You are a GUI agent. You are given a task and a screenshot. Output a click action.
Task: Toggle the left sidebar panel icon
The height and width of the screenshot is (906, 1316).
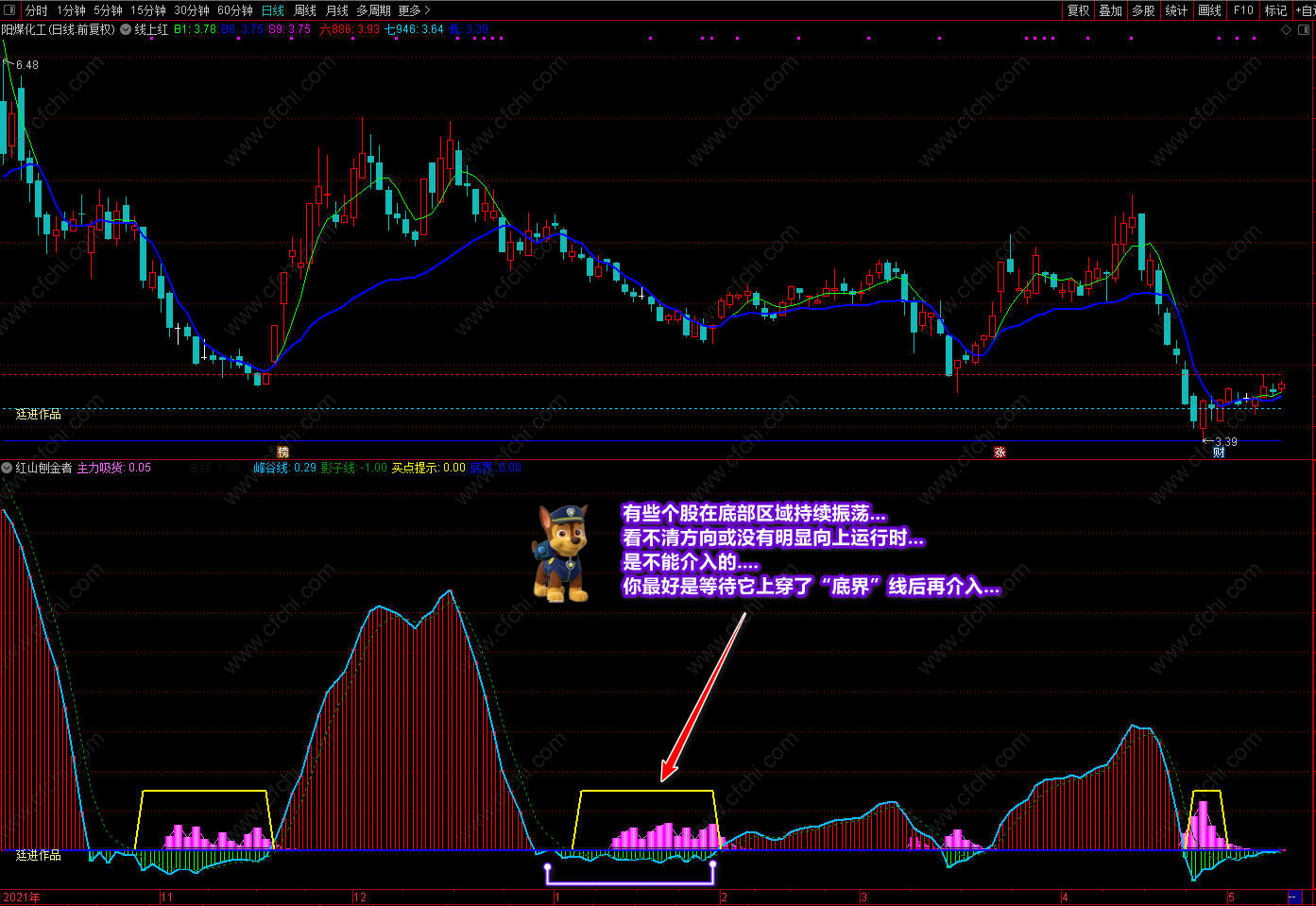click(9, 10)
